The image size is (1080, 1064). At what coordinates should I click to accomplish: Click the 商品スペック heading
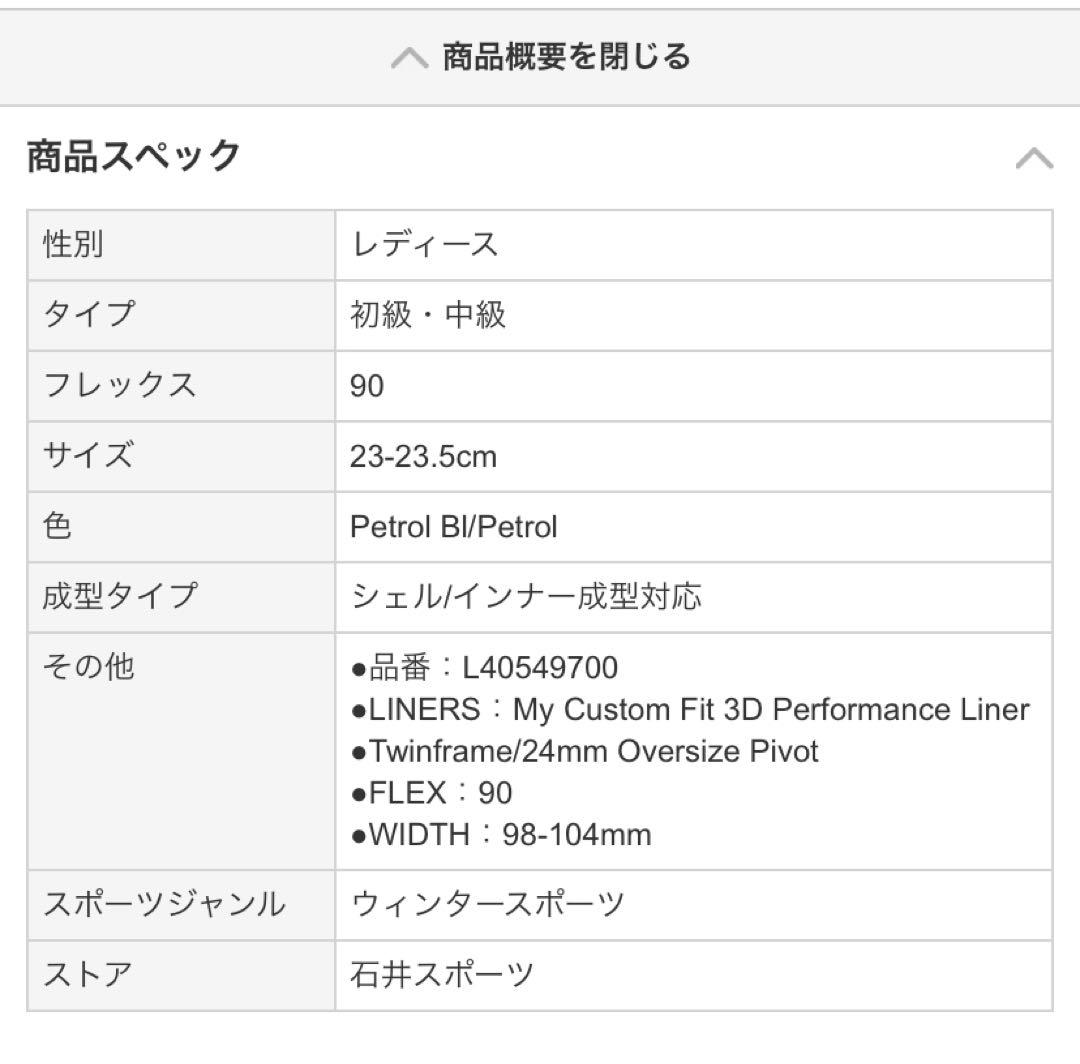[134, 157]
